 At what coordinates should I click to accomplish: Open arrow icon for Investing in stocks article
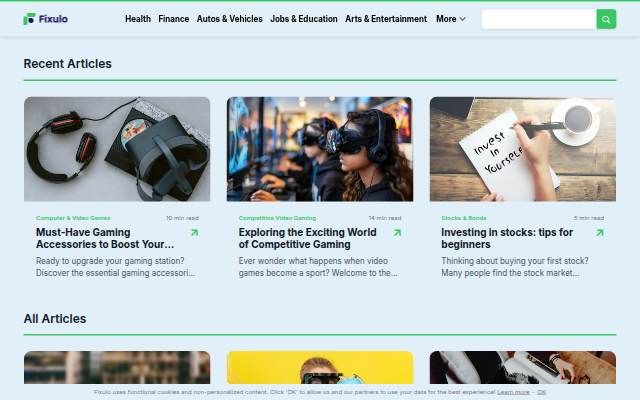point(600,233)
